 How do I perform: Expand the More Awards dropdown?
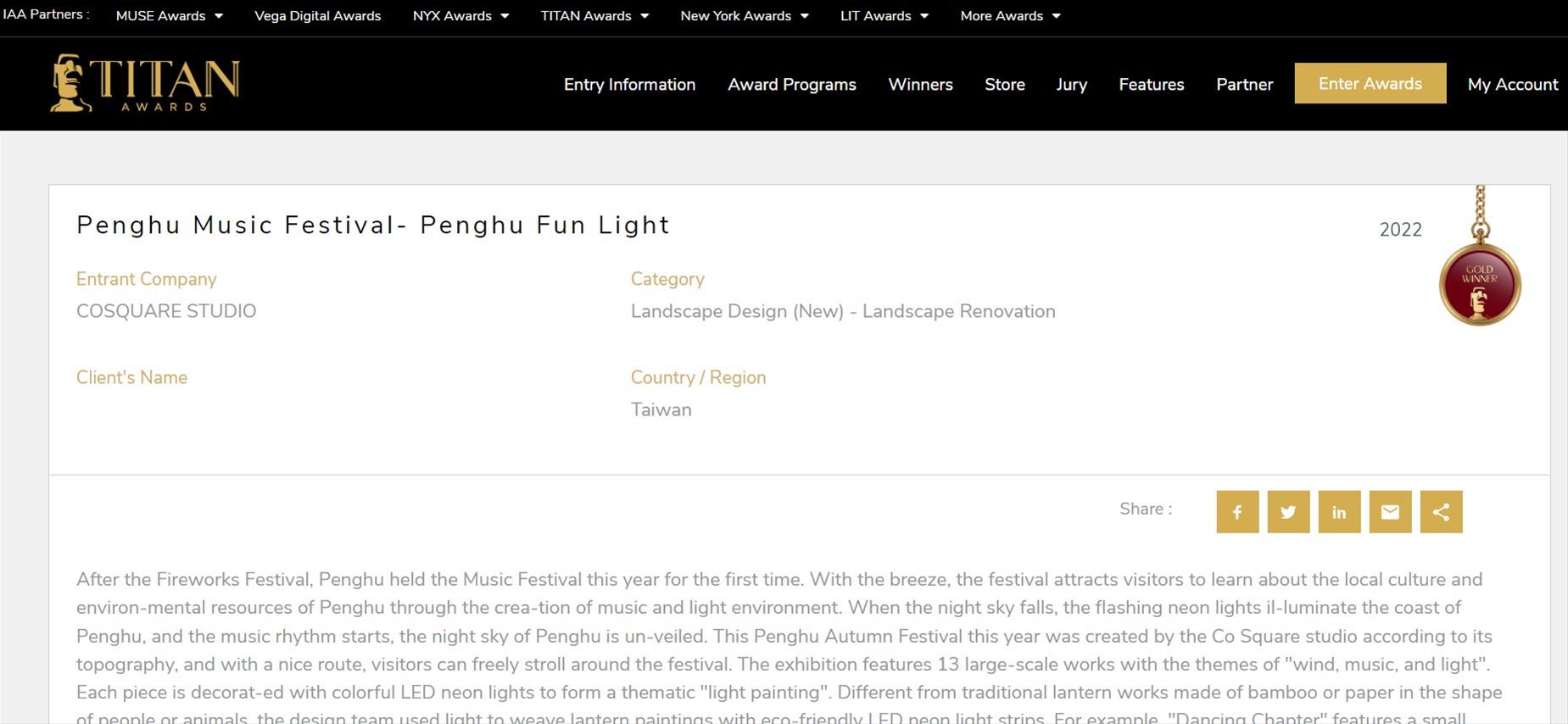1010,16
